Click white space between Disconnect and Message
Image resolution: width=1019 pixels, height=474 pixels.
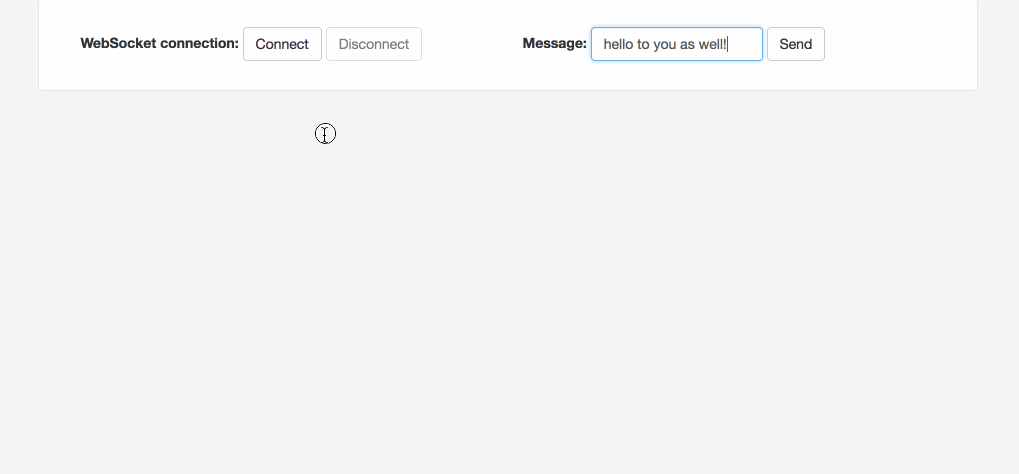click(470, 44)
